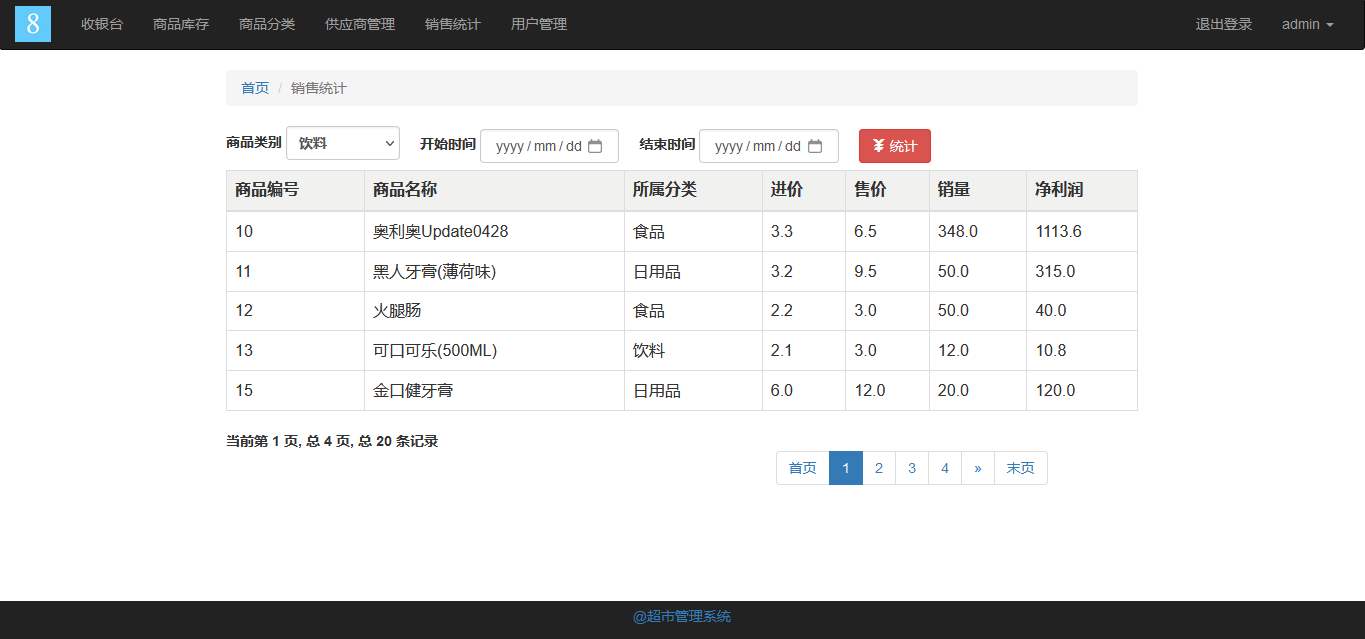The image size is (1365, 639).
Task: Click the 退出登录 link
Action: pyautogui.click(x=1224, y=24)
